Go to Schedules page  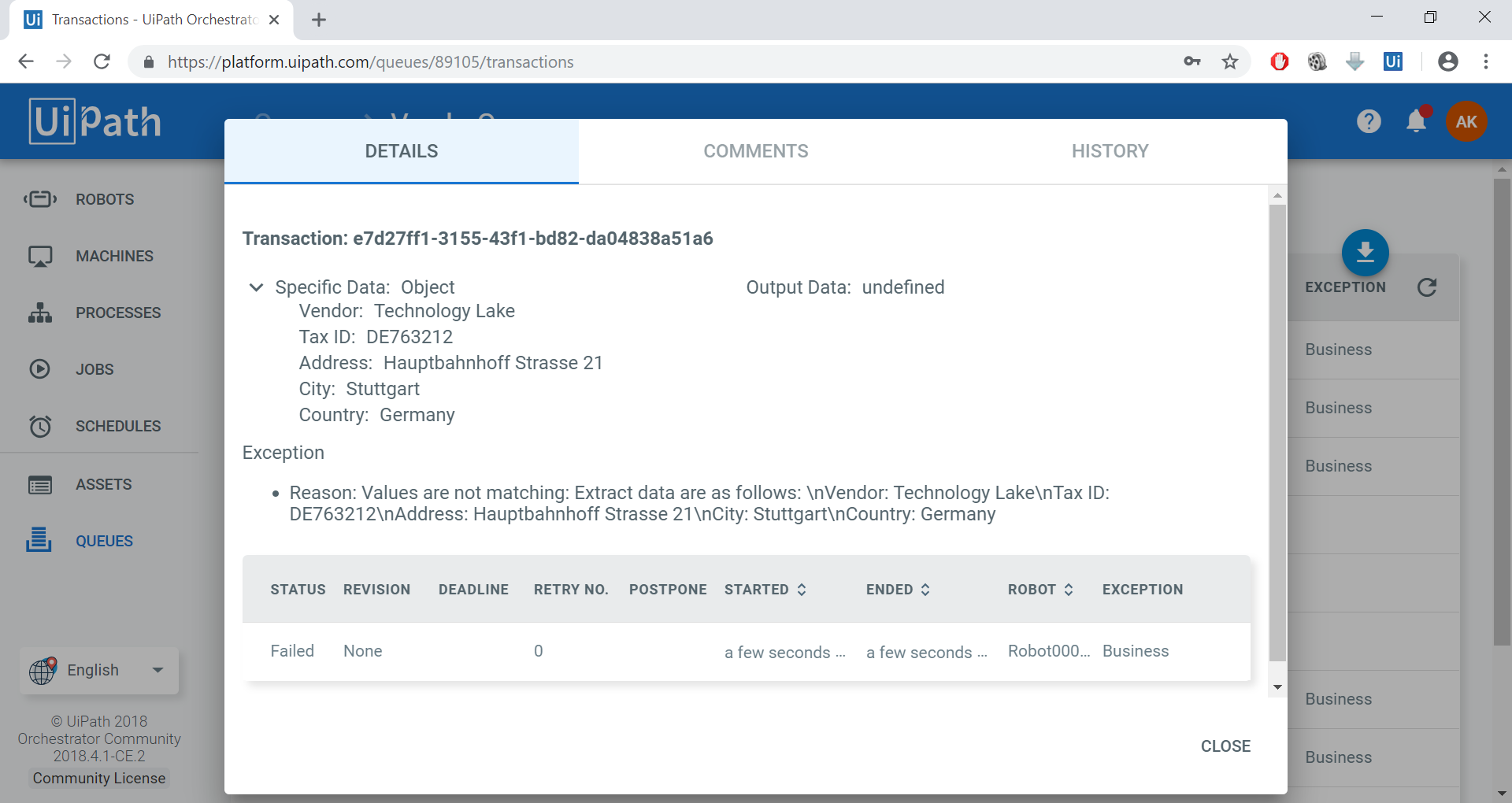pyautogui.click(x=118, y=427)
